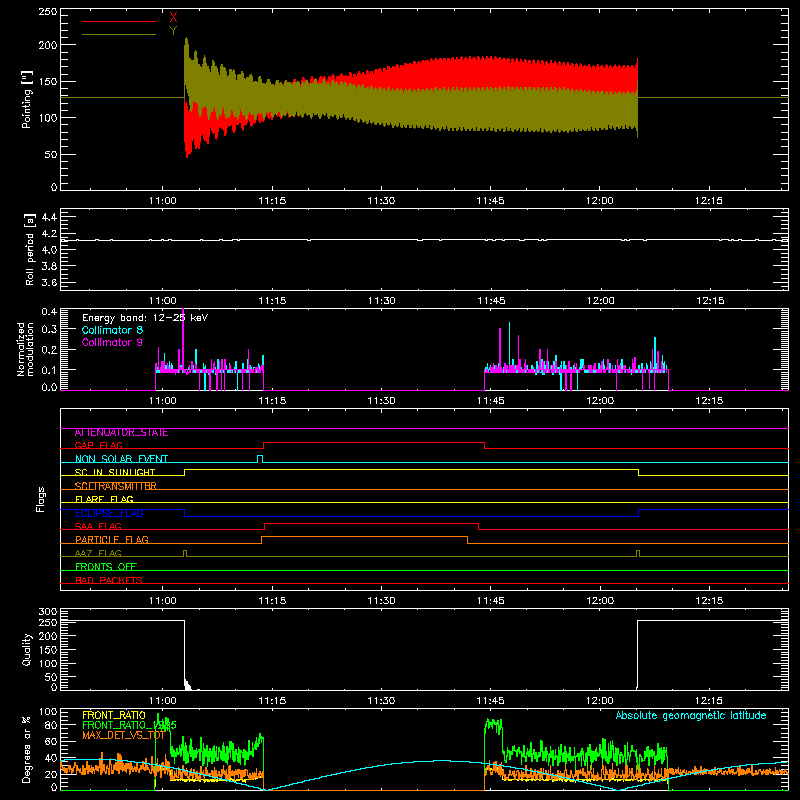Click the SAA_FLAG label

click(98, 526)
